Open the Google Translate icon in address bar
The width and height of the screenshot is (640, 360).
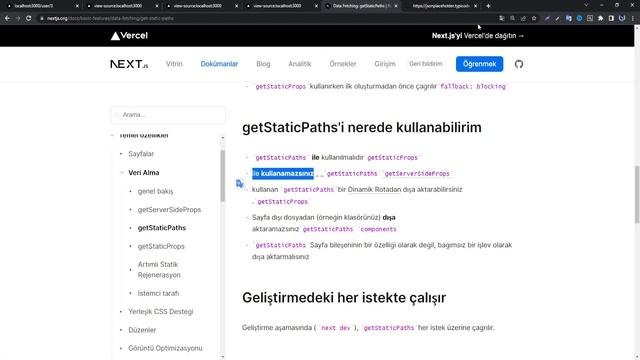coord(502,18)
